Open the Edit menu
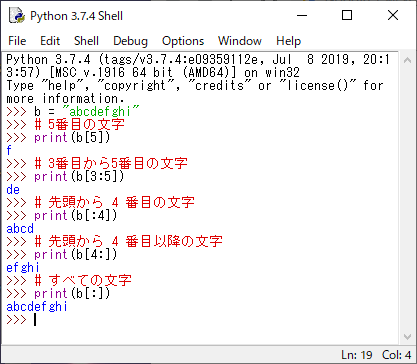Screen dimensions: 417x364 [50, 41]
